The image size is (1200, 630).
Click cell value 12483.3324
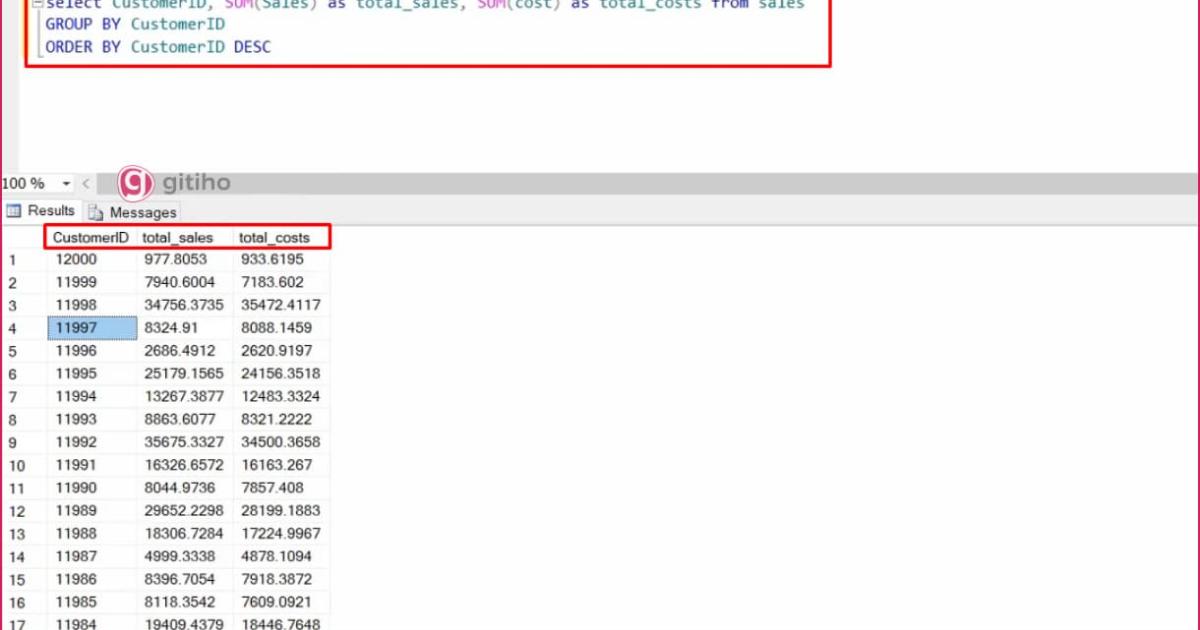click(281, 396)
